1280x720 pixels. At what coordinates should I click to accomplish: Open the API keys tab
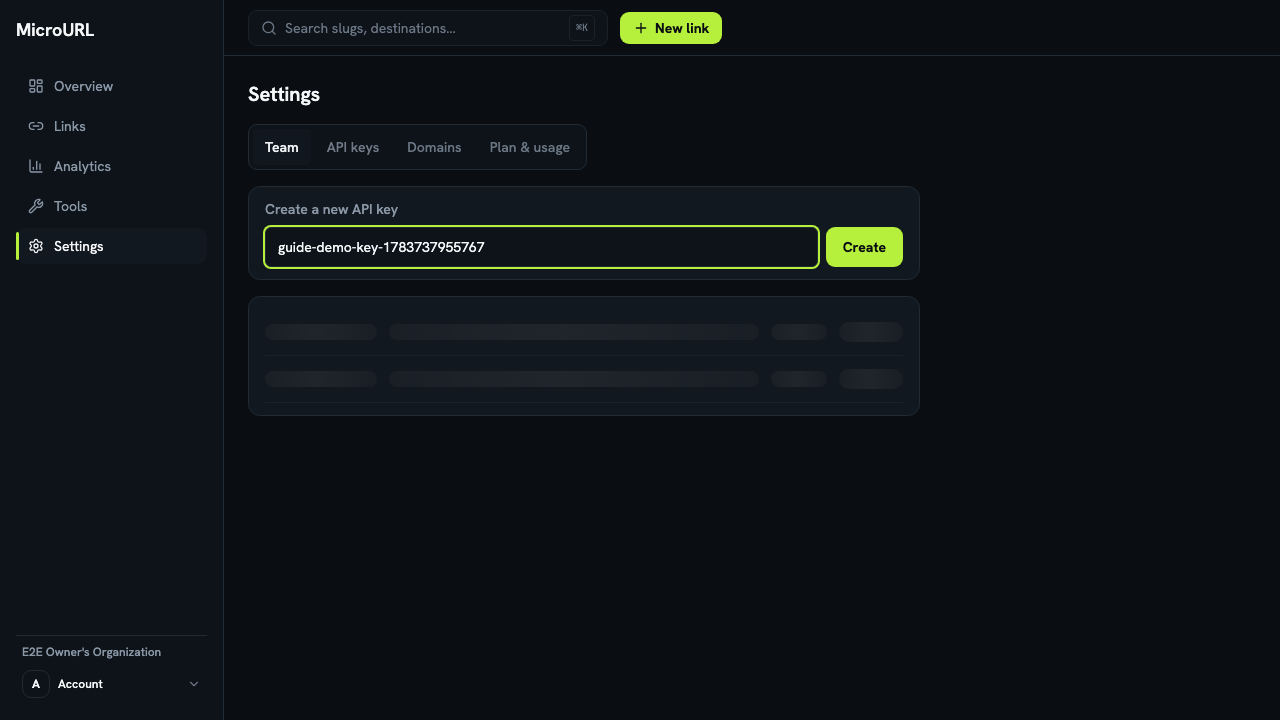point(353,147)
